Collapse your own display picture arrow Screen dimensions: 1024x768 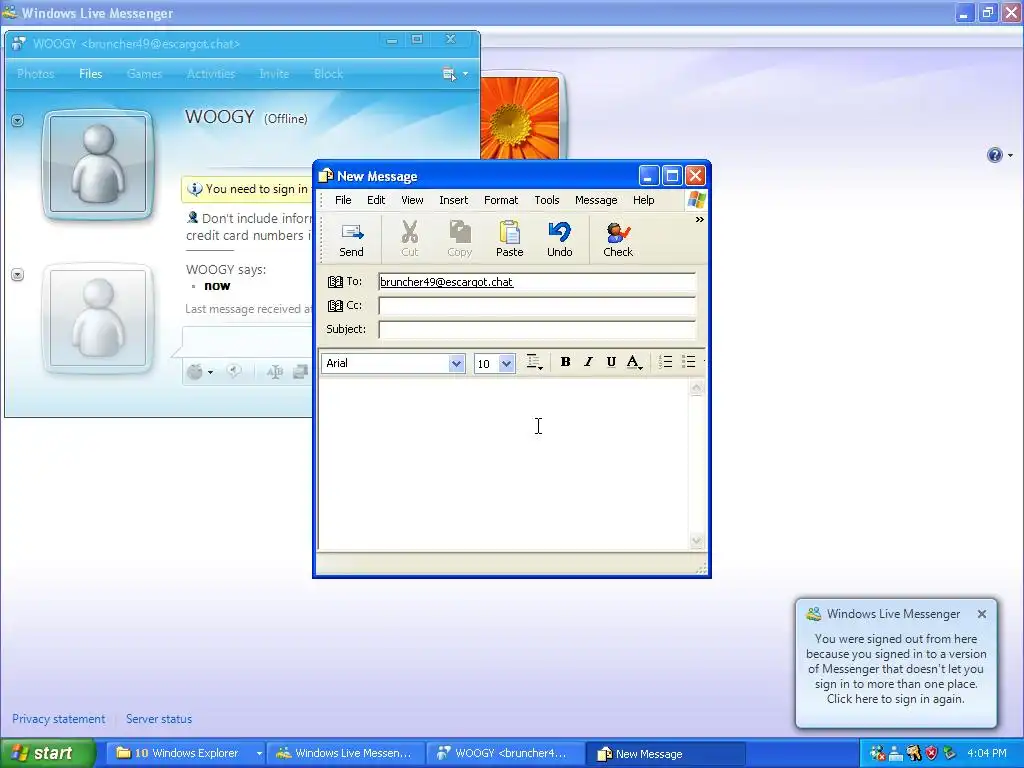point(18,275)
